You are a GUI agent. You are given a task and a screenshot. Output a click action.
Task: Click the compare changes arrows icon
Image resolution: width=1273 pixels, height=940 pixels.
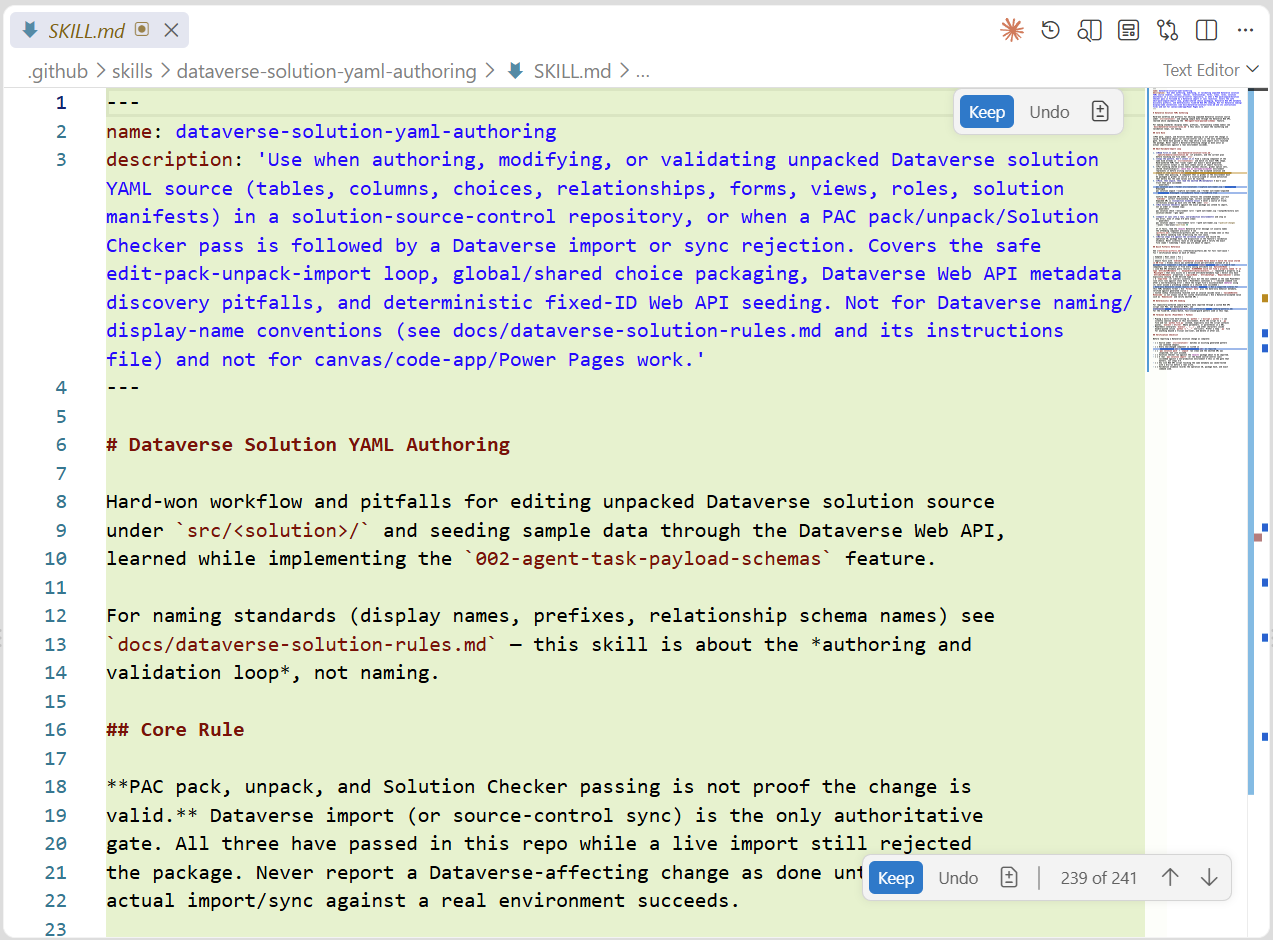pos(1168,30)
